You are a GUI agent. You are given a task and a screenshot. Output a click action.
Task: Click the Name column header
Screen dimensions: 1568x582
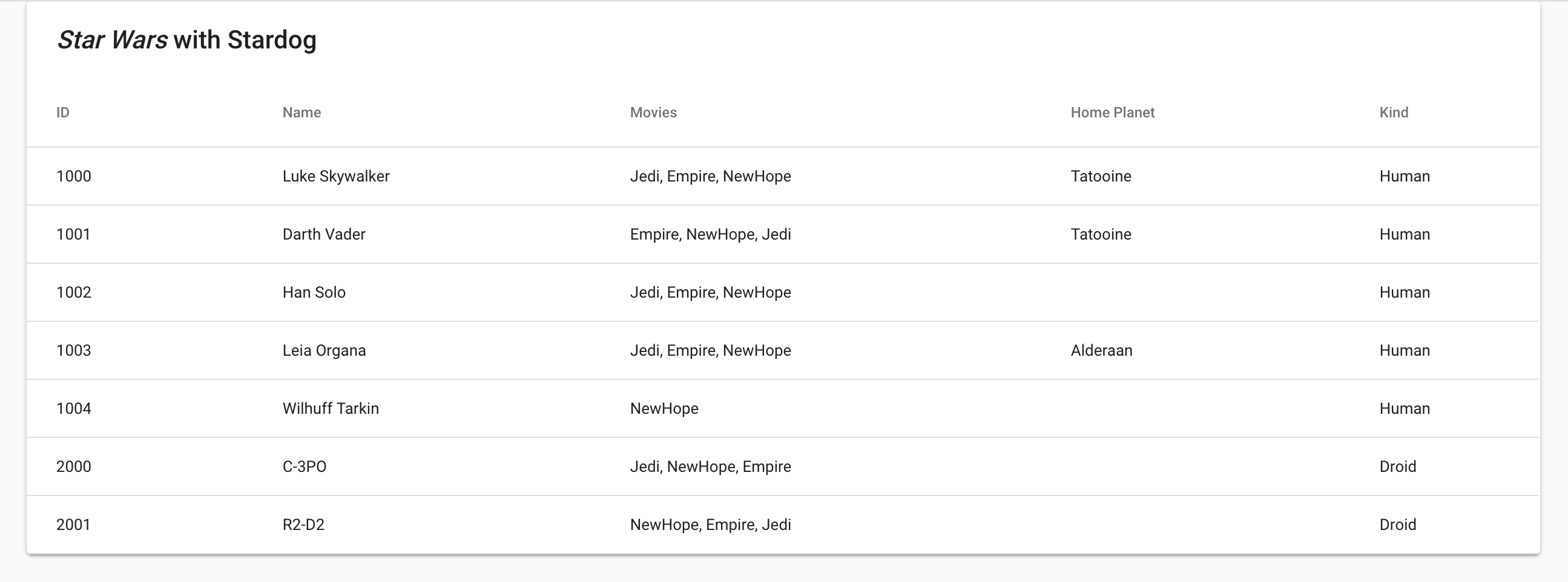point(301,113)
